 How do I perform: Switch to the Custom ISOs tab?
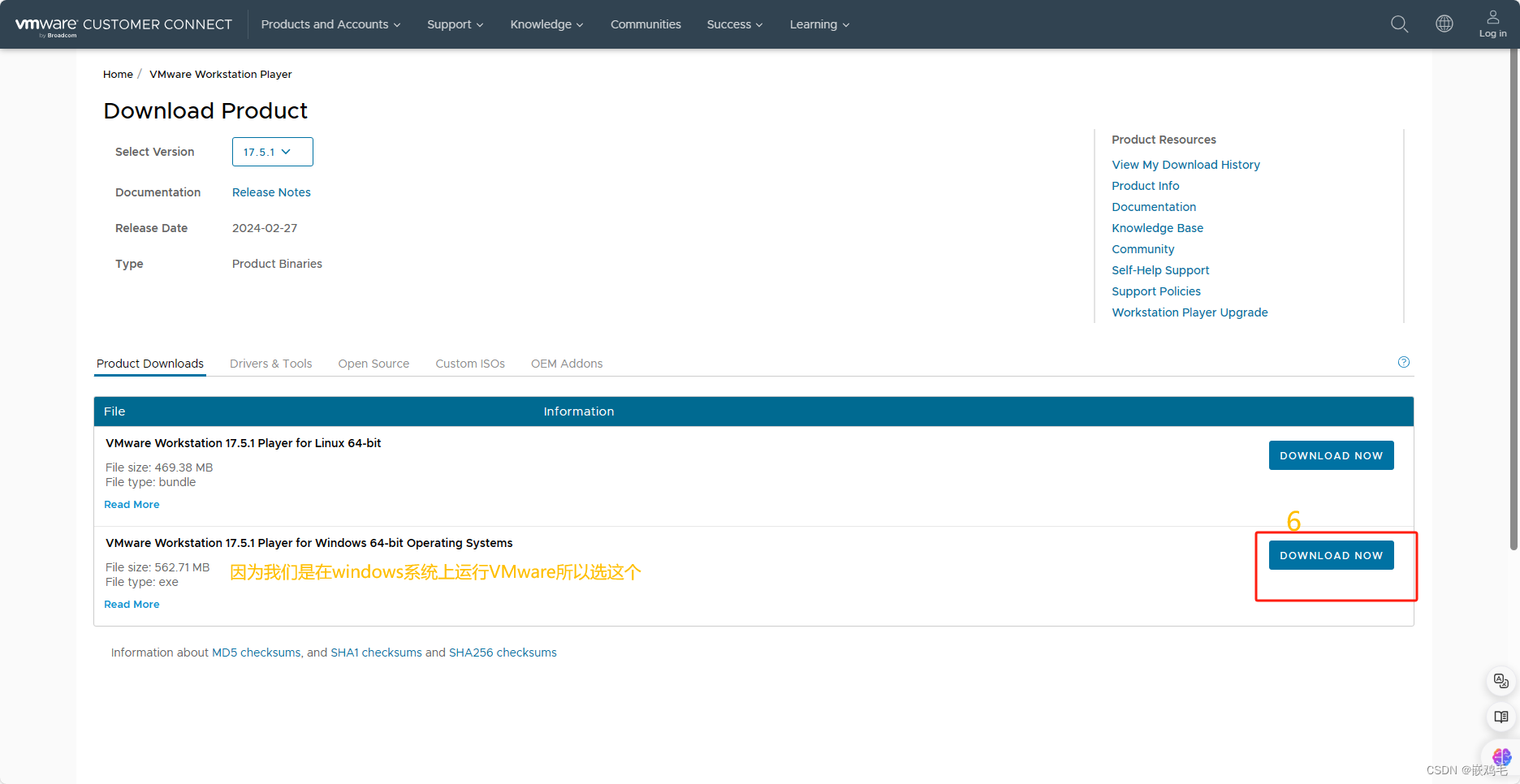(470, 364)
